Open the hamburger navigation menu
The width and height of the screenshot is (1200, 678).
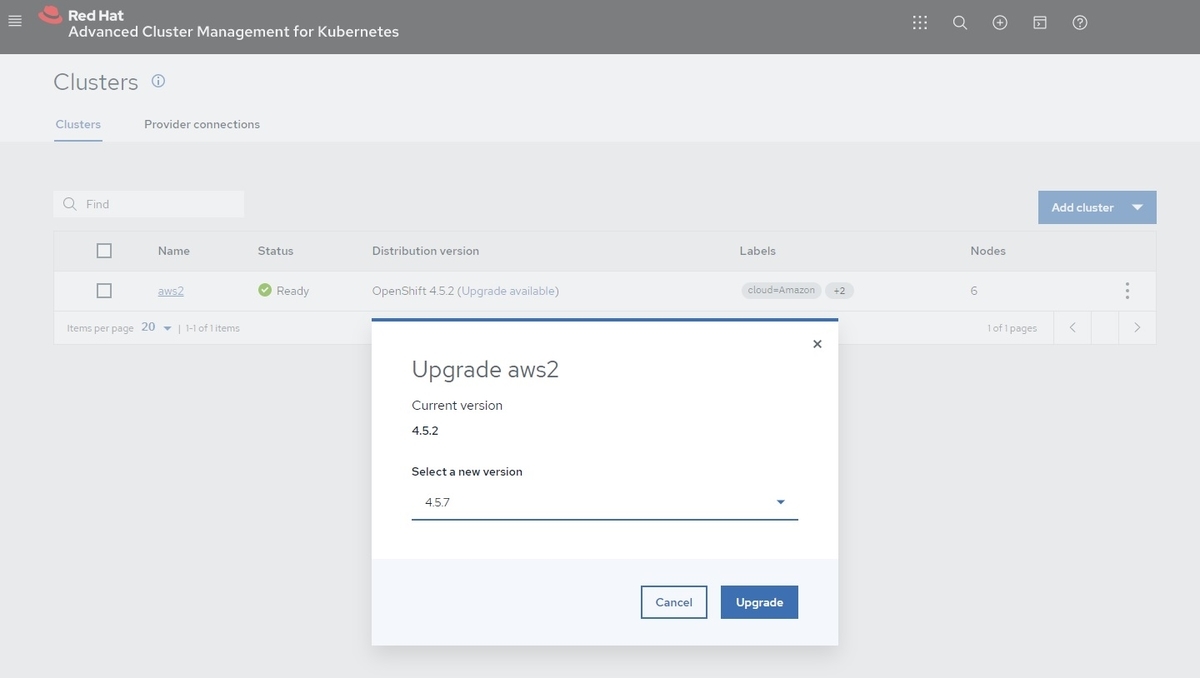(15, 22)
